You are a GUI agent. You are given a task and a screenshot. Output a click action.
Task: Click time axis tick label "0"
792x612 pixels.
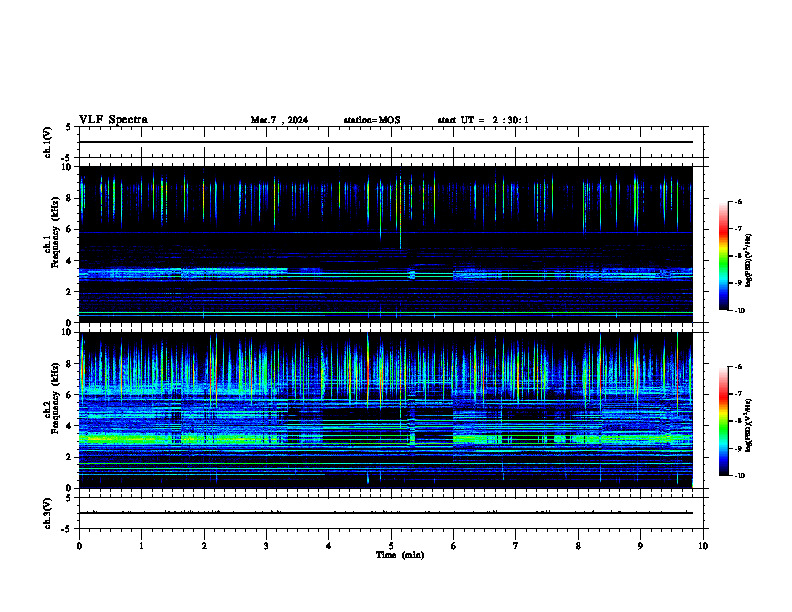[x=79, y=546]
